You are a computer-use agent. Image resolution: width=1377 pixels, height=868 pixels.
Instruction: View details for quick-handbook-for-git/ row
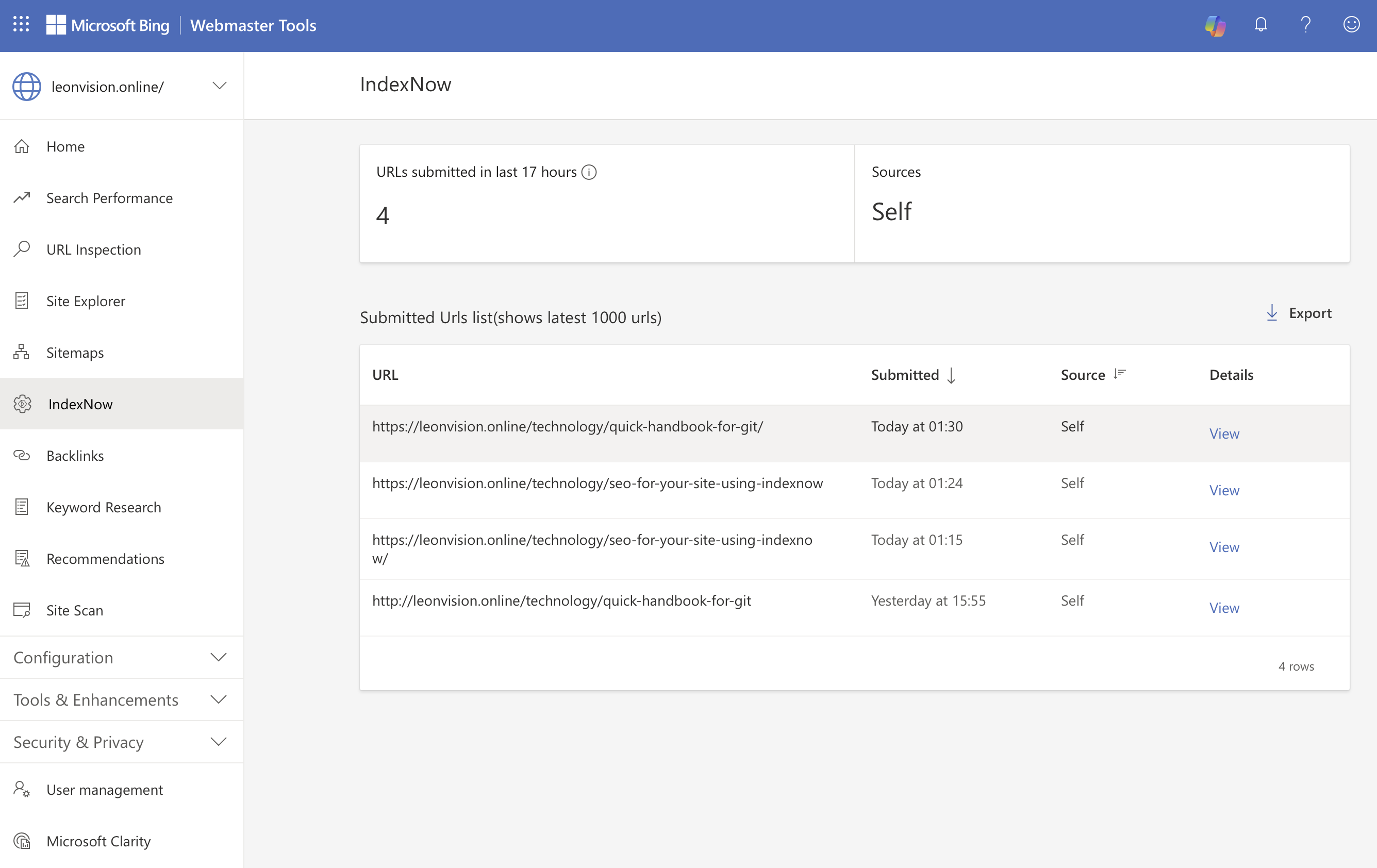click(1224, 433)
